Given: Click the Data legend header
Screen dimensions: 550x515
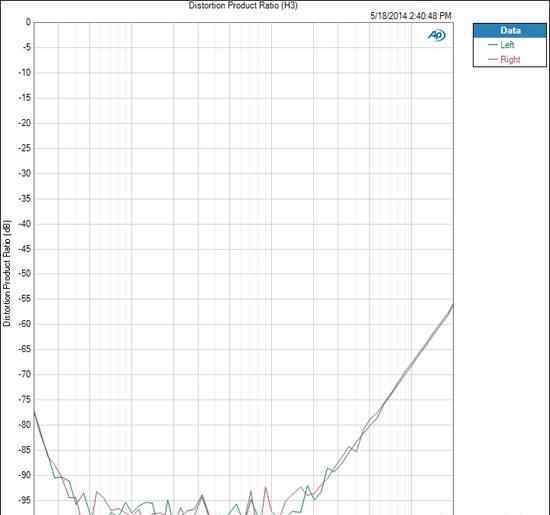Looking at the screenshot, I should [x=510, y=31].
